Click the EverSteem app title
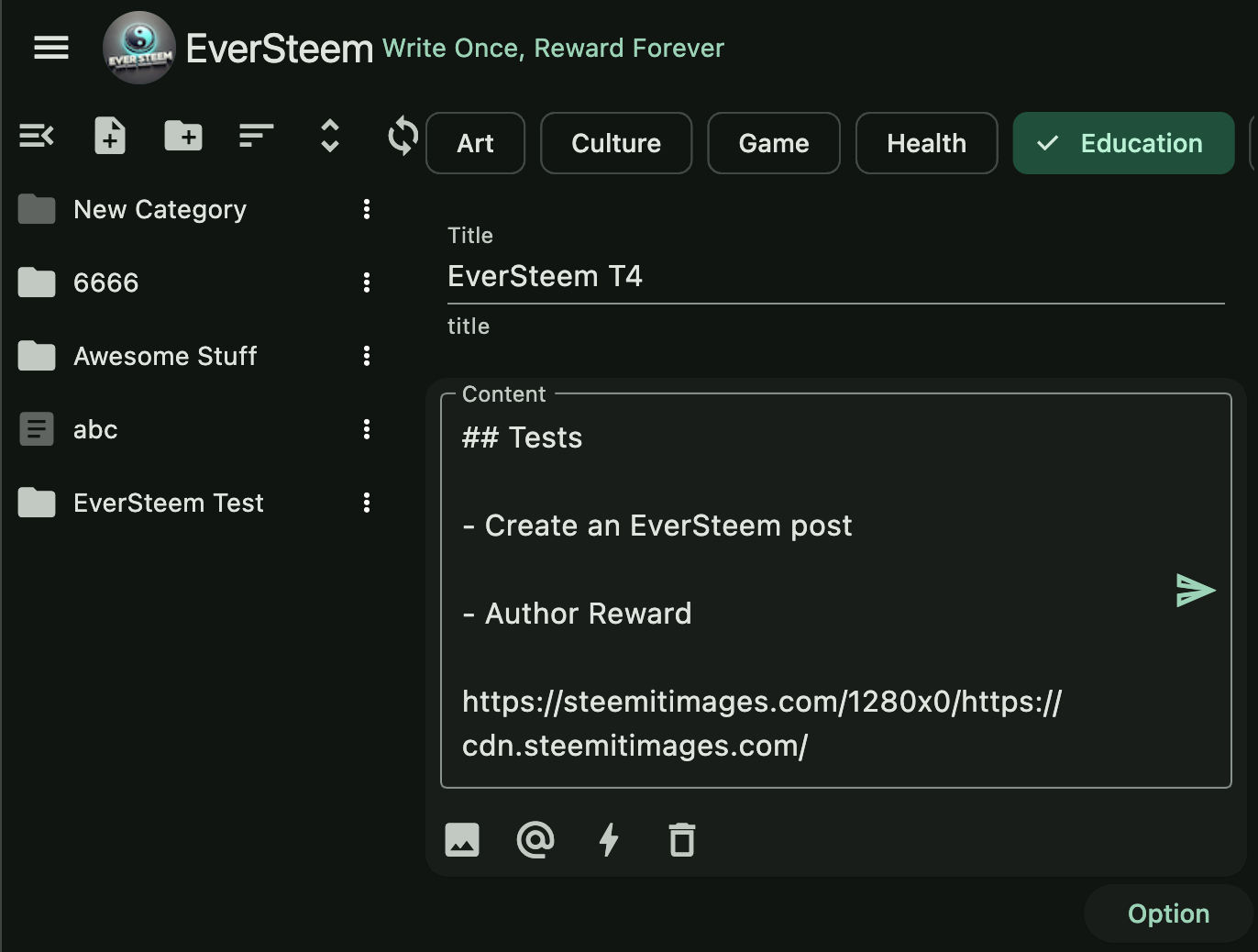The width and height of the screenshot is (1258, 952). click(x=280, y=49)
